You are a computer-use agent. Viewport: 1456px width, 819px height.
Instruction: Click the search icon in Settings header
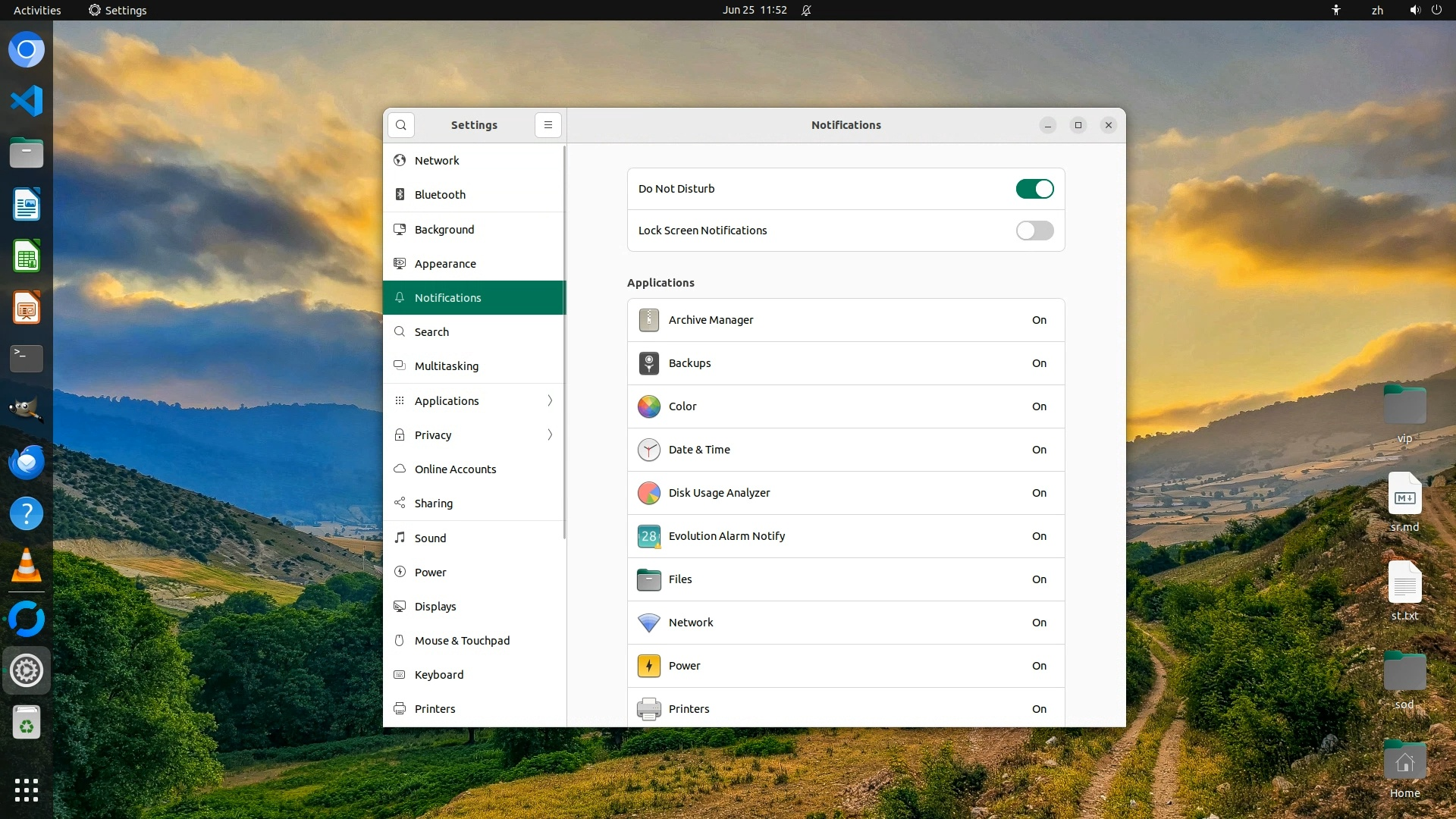click(x=401, y=125)
